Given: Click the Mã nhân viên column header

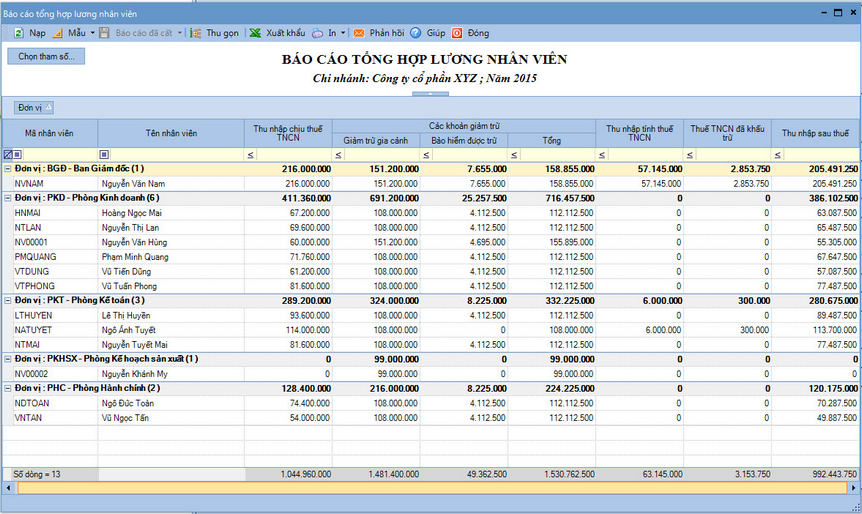Looking at the screenshot, I should tap(49, 133).
